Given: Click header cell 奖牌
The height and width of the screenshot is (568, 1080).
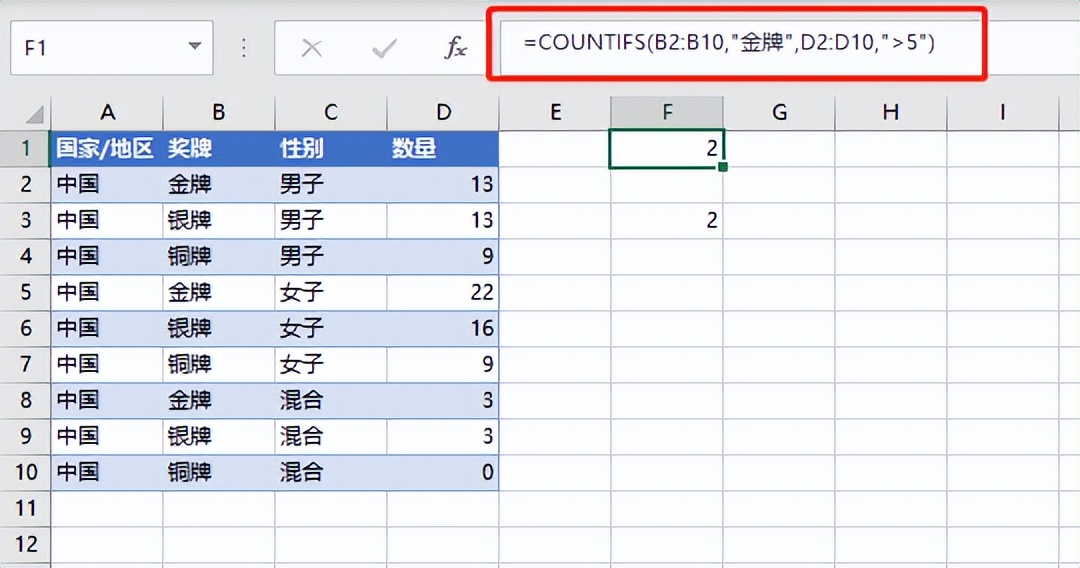Looking at the screenshot, I should point(219,148).
